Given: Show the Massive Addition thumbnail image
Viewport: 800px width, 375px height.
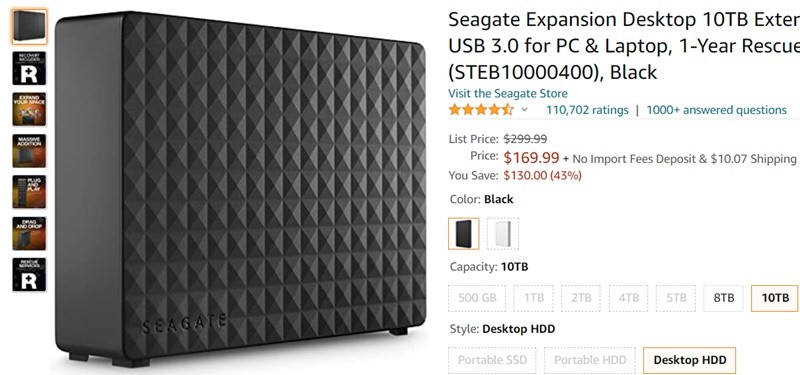Looking at the screenshot, I should point(29,151).
